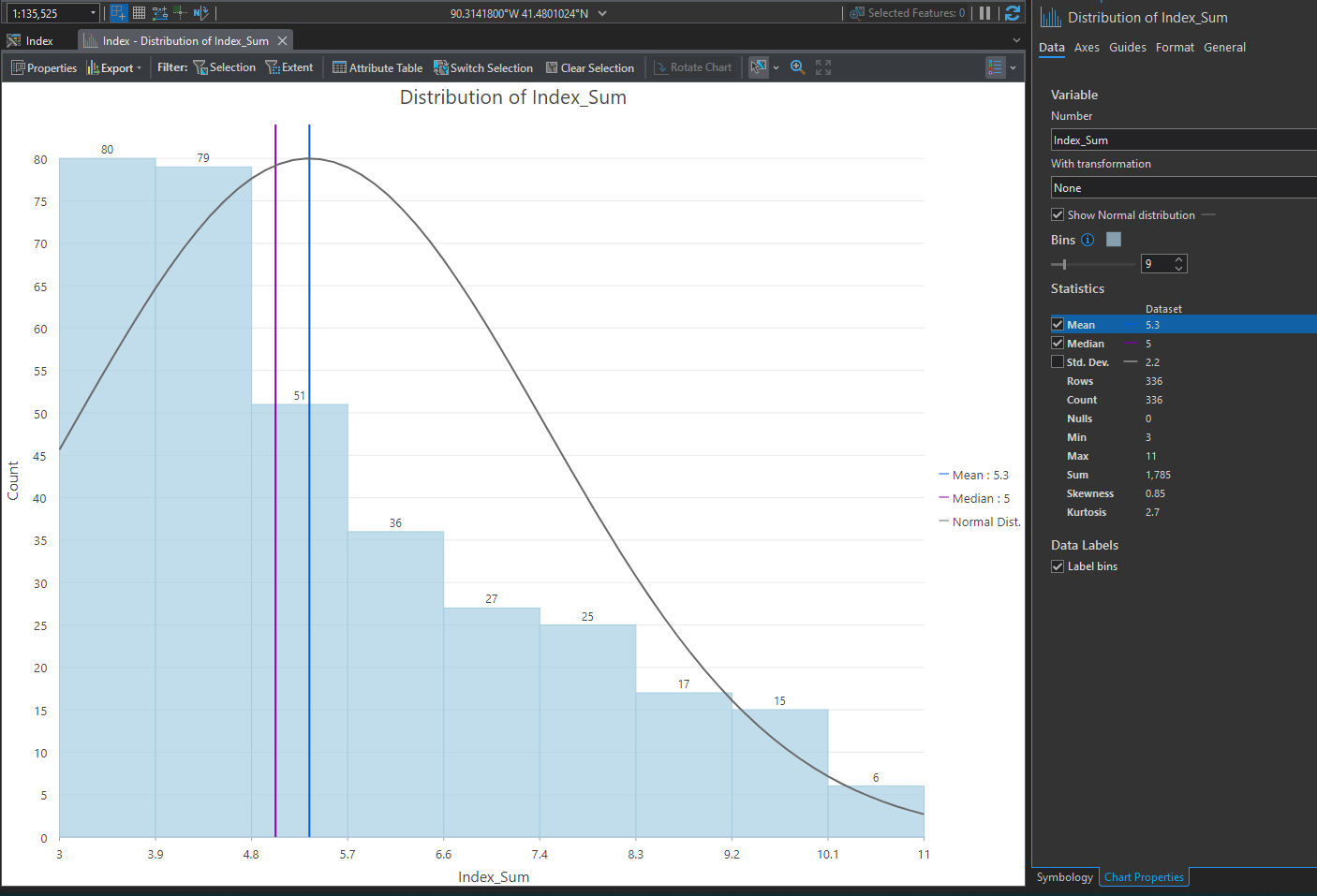Image resolution: width=1317 pixels, height=896 pixels.
Task: Uncheck Show Normal distribution
Action: pos(1058,214)
